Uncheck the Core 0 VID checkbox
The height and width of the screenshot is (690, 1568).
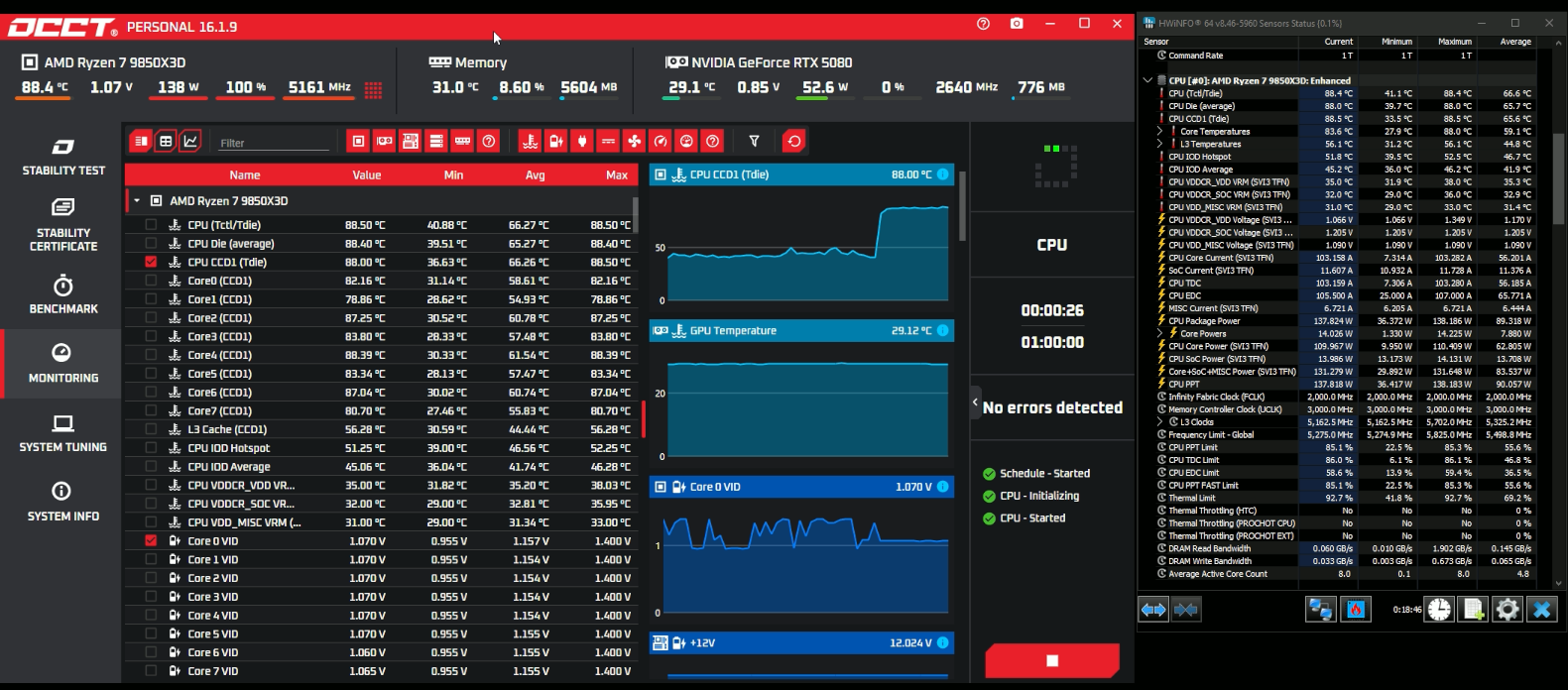(x=151, y=541)
